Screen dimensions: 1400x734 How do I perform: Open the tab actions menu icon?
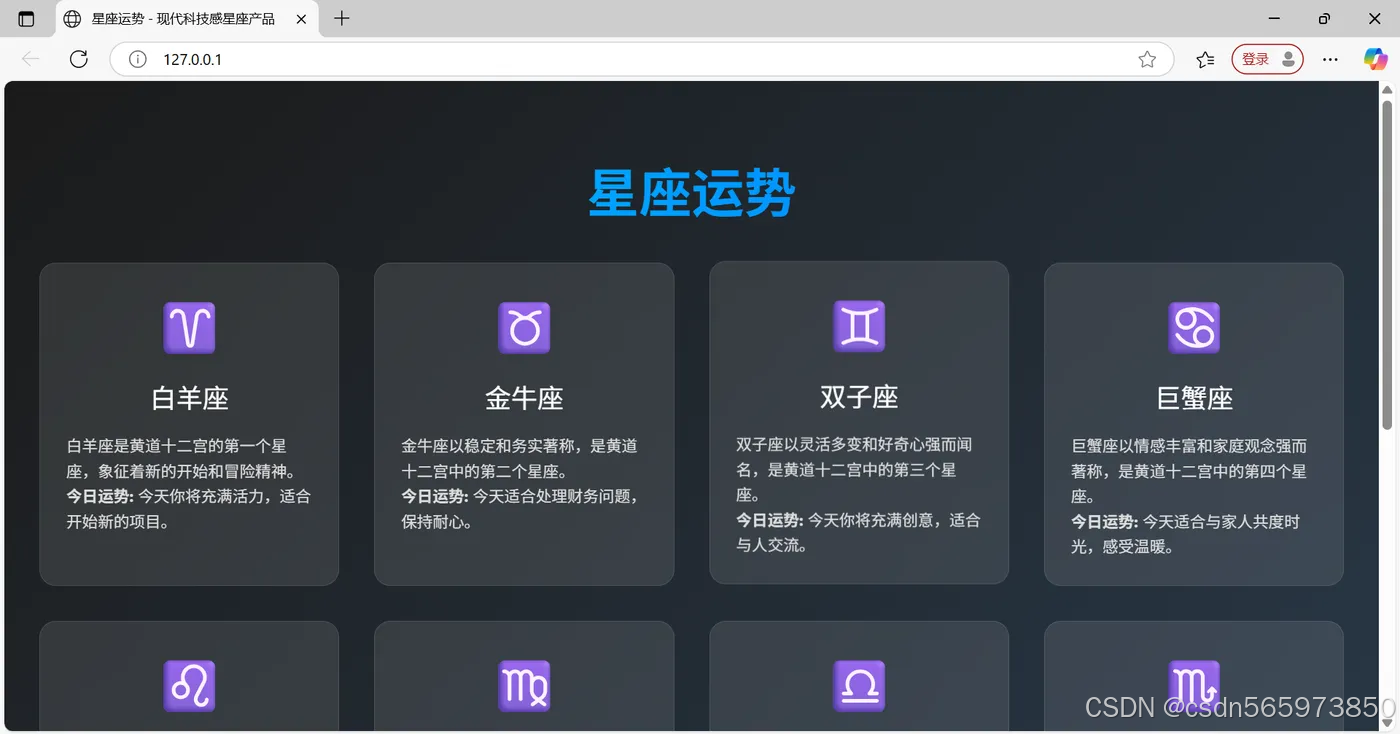click(x=26, y=19)
